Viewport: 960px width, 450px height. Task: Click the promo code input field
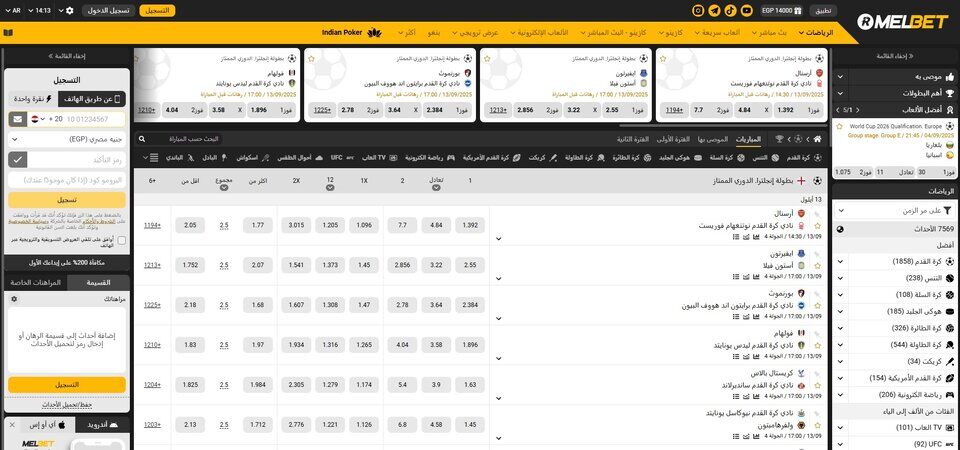click(x=67, y=181)
